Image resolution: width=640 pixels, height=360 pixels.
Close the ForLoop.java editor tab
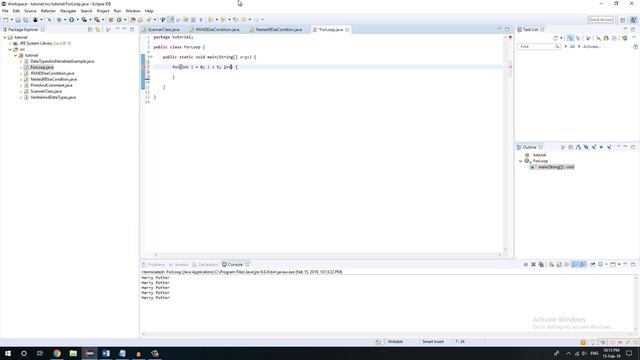click(347, 29)
